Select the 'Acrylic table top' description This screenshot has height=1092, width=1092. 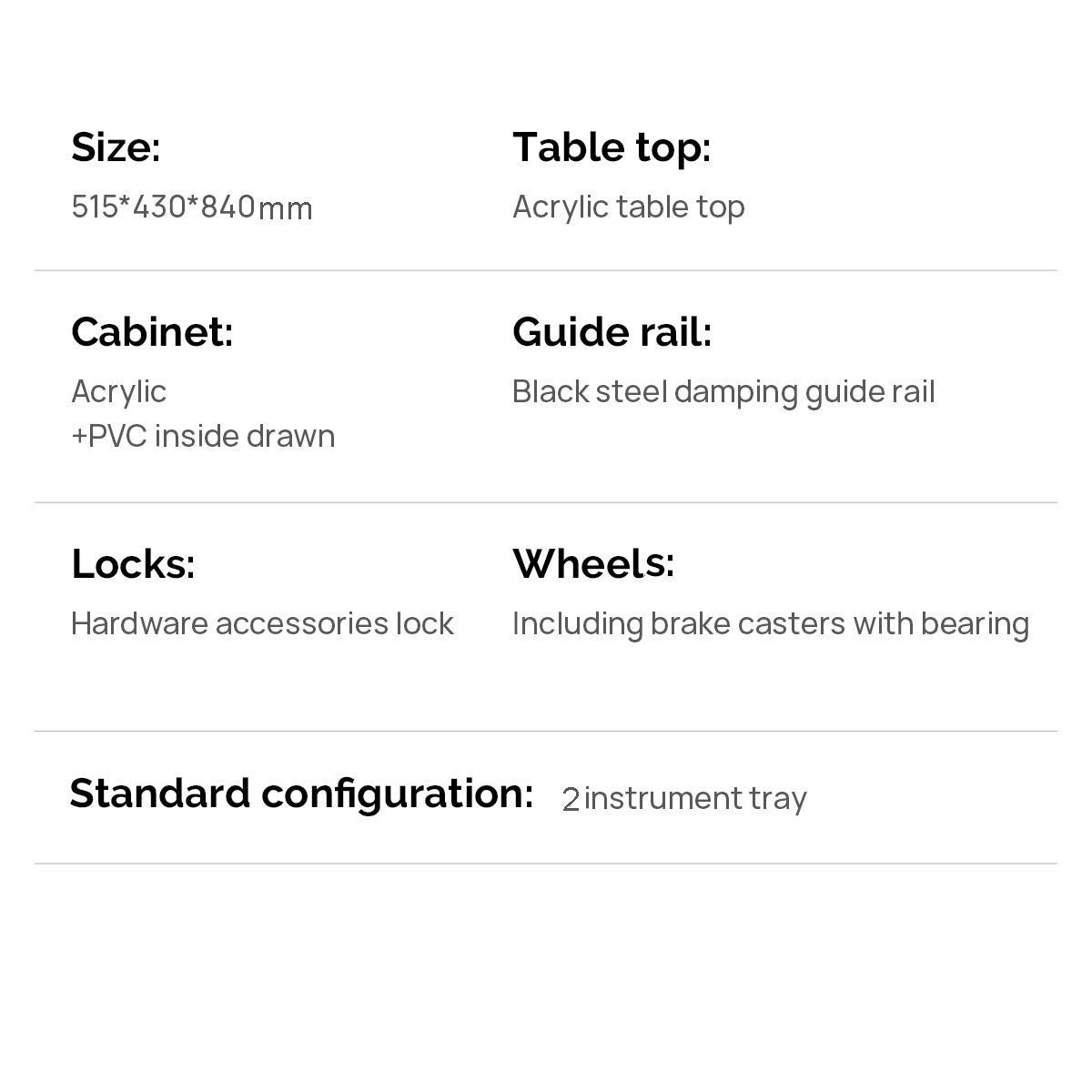[628, 207]
